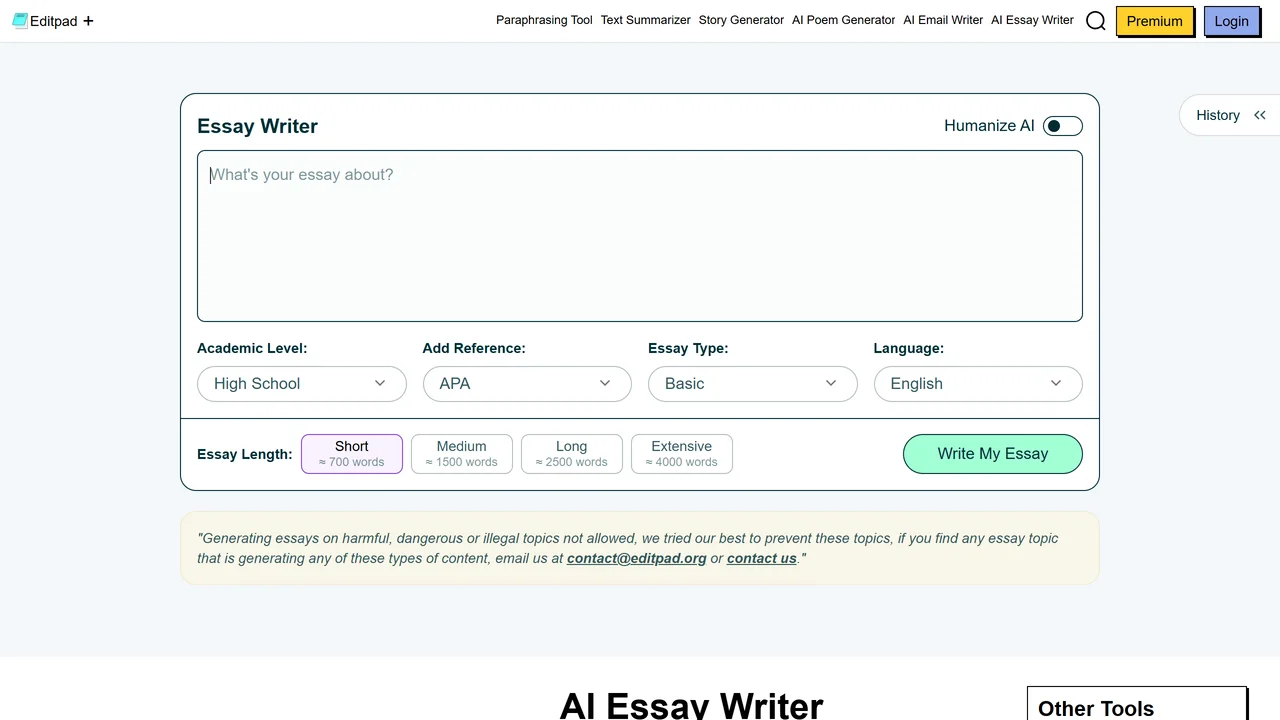Select AI Essay Writer nav item
Image resolution: width=1280 pixels, height=720 pixels.
1032,20
